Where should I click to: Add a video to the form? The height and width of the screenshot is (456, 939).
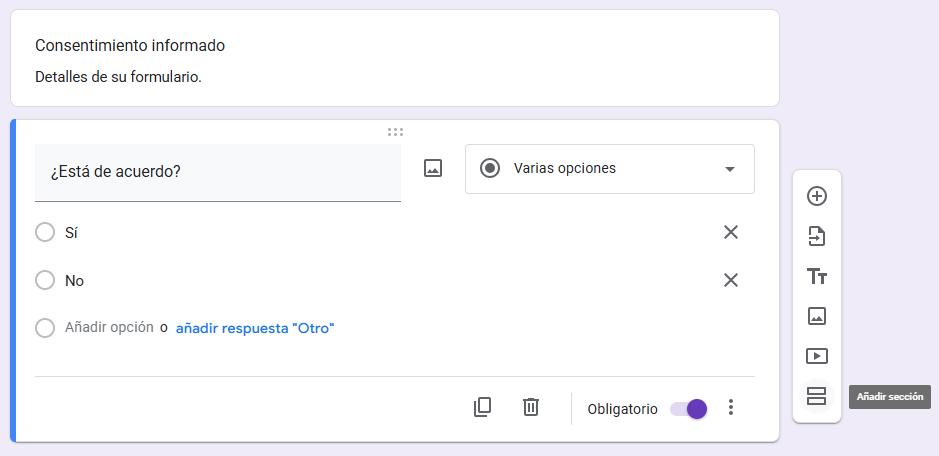click(x=817, y=356)
